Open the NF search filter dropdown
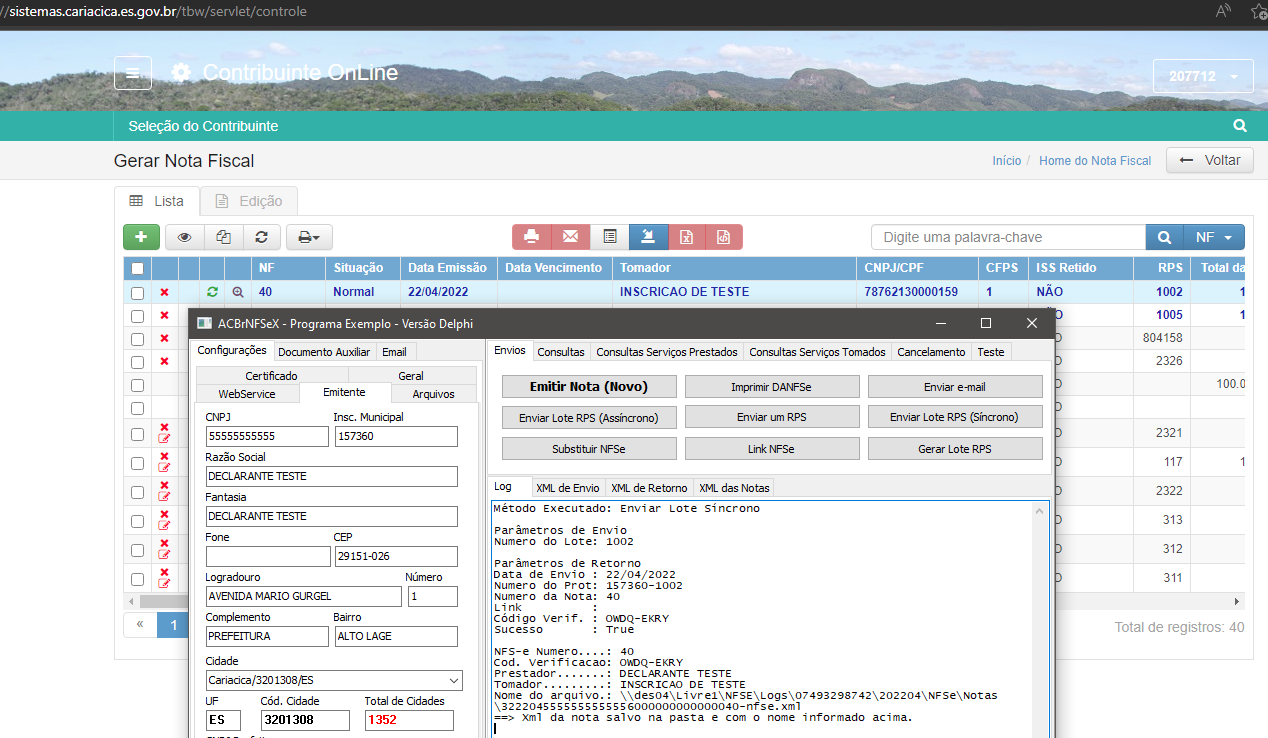This screenshot has height=738, width=1268. pos(1214,237)
